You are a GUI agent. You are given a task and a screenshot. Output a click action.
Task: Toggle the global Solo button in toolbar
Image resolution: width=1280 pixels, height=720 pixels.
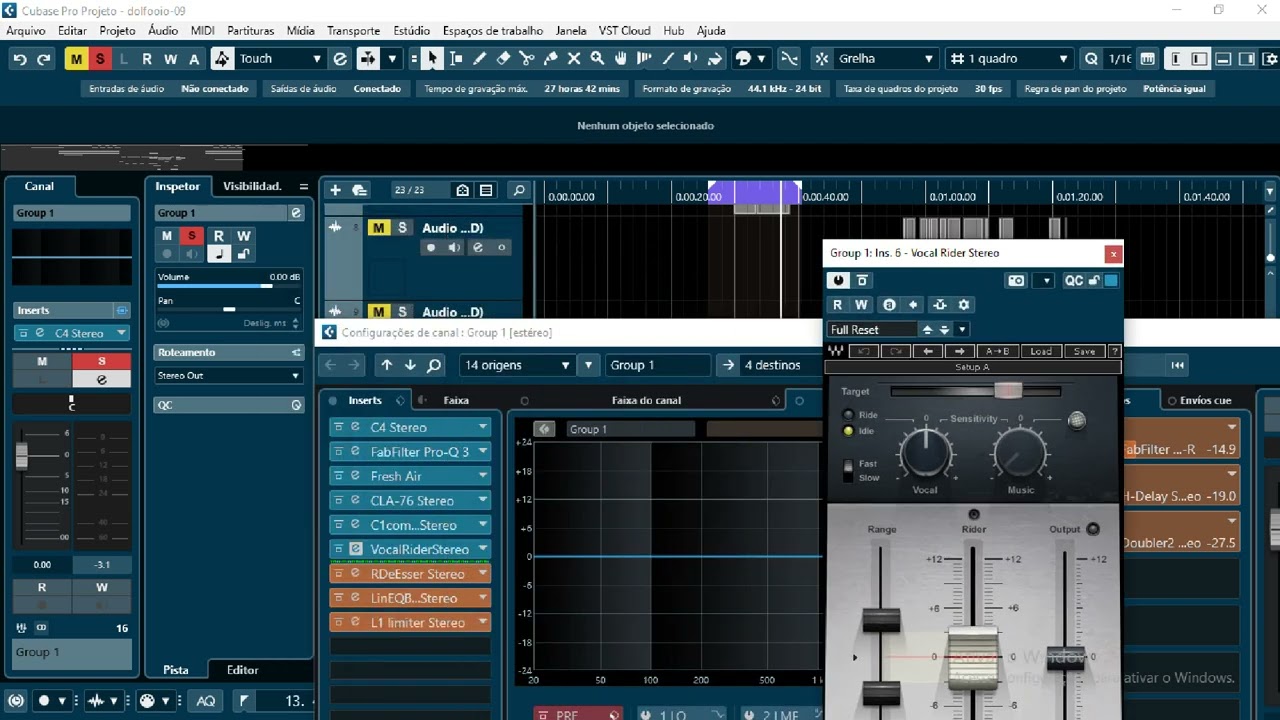[99, 59]
